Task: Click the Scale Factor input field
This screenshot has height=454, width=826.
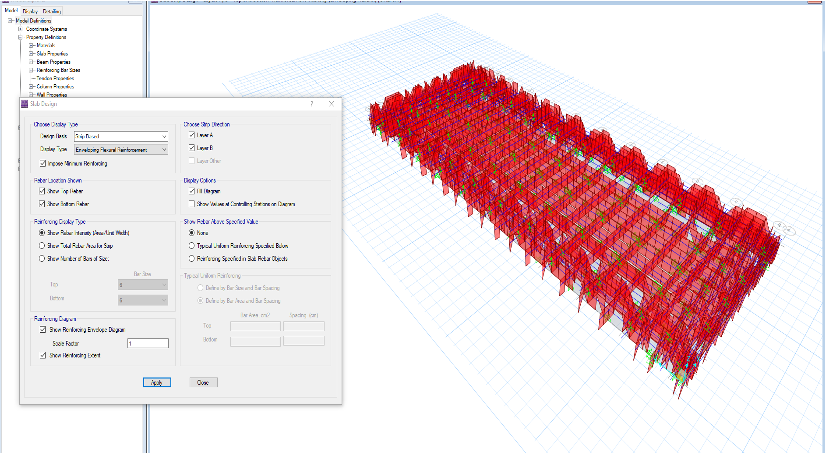Action: tap(147, 343)
